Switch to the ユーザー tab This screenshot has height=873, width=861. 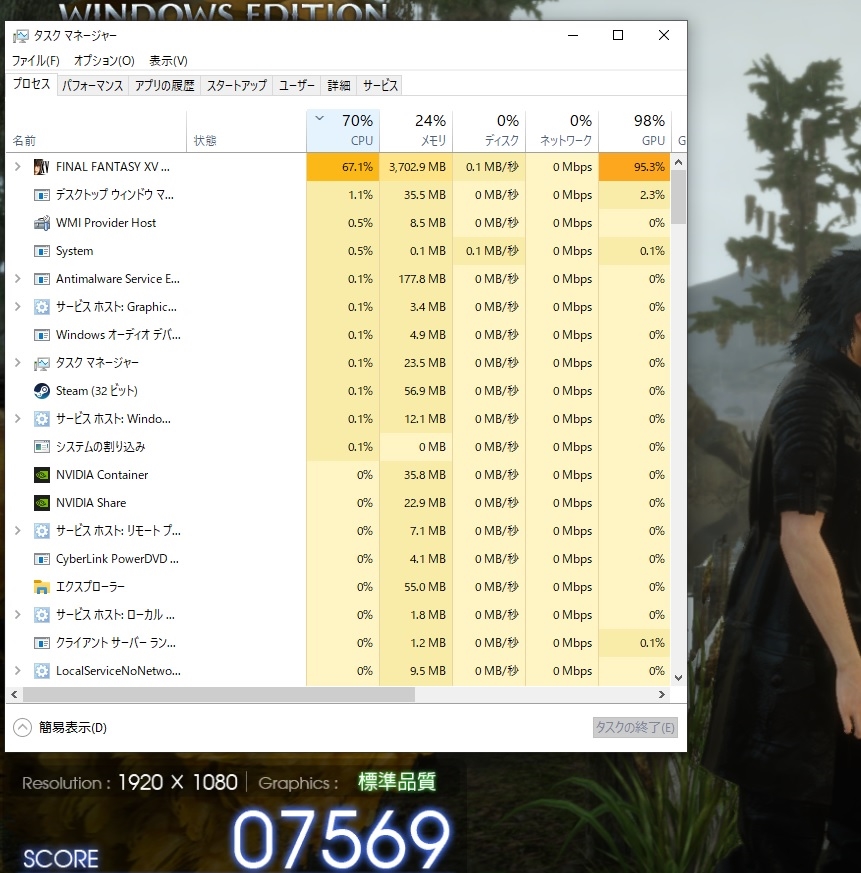[x=297, y=85]
